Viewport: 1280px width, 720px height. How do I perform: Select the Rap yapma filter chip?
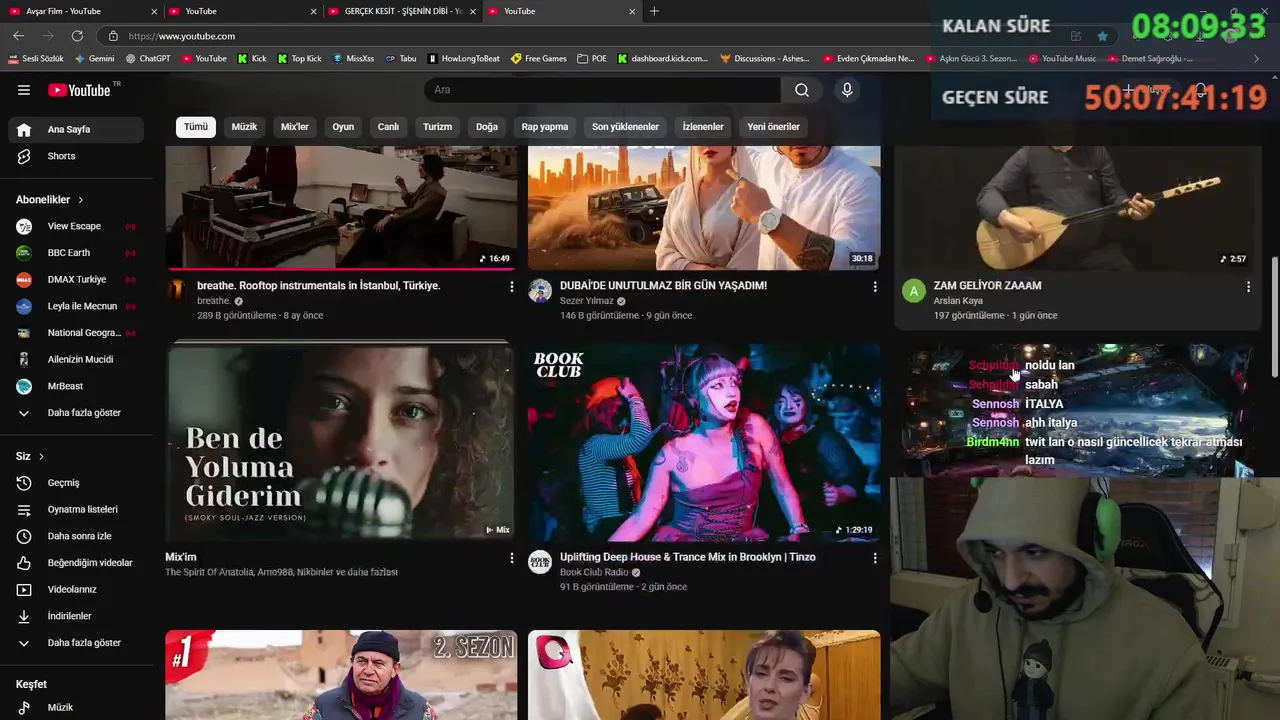point(545,127)
